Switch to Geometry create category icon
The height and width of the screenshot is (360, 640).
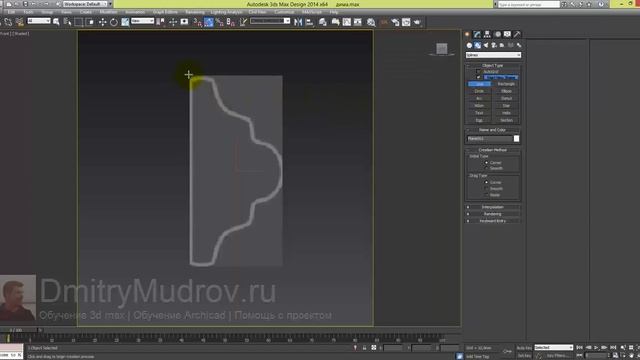tap(469, 45)
